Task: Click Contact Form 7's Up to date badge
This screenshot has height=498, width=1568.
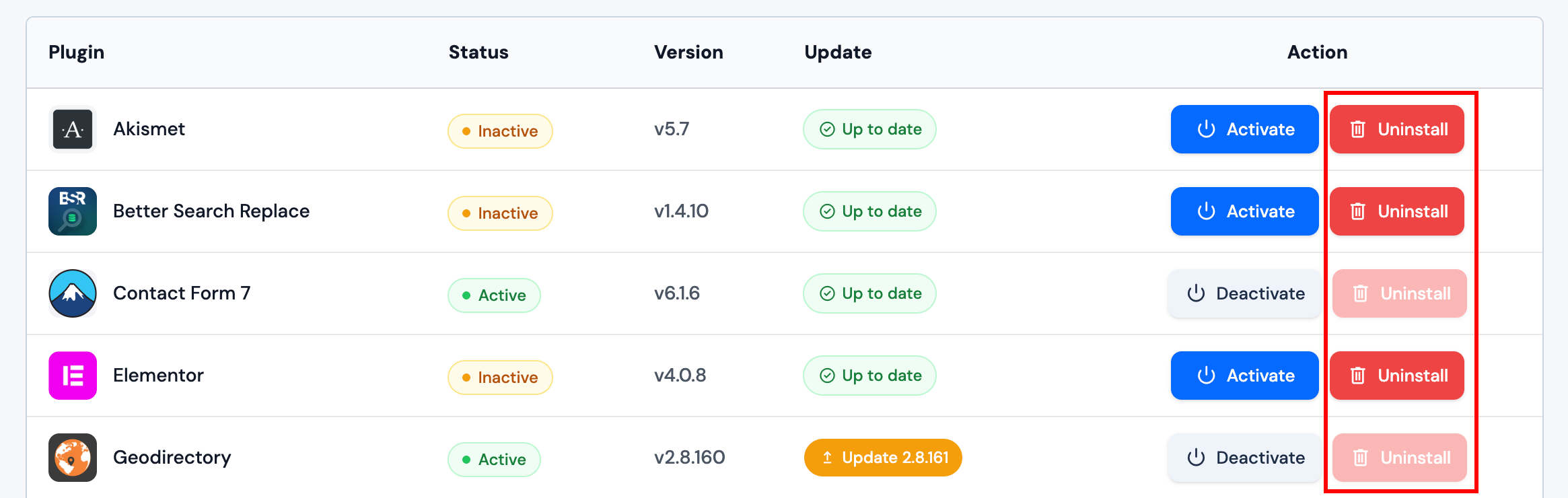Action: [869, 293]
